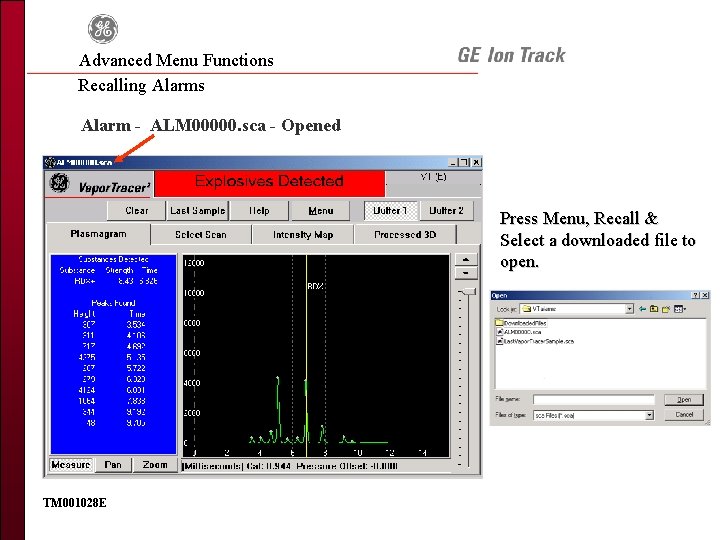Open the View Menu icon in Open dialog

coord(680,309)
